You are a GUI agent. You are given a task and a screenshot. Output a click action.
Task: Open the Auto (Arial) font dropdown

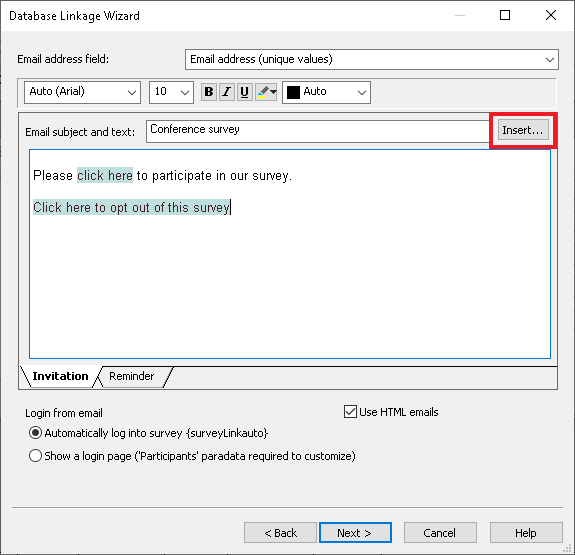(x=83, y=92)
